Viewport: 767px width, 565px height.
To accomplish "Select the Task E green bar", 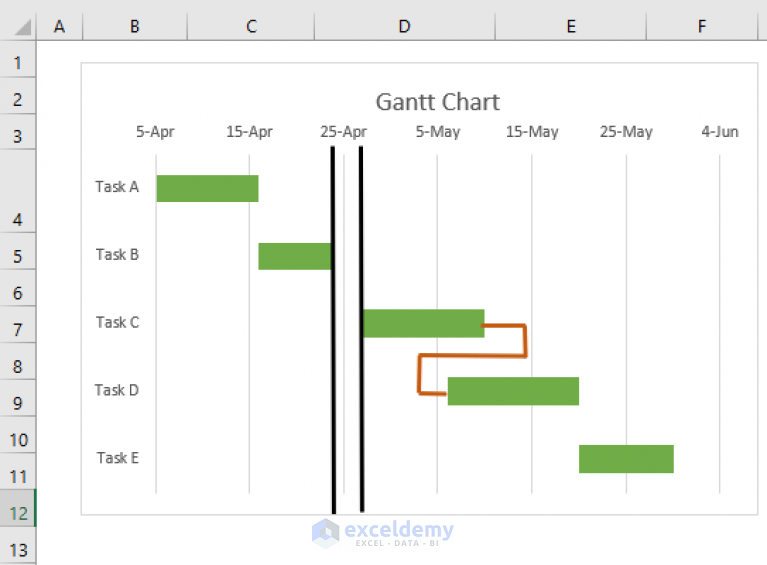I will [x=626, y=459].
